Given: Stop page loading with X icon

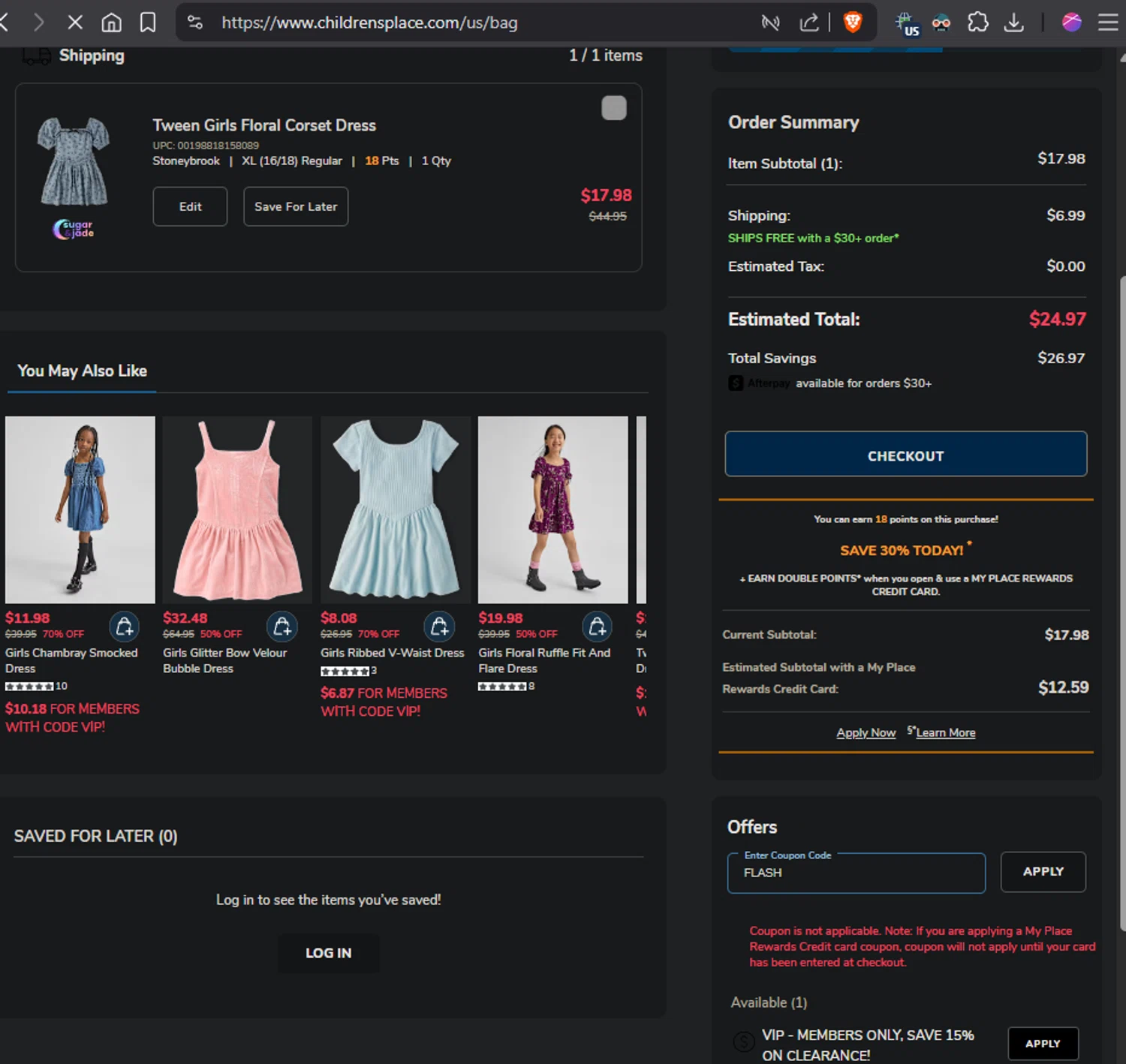Looking at the screenshot, I should coord(75,23).
